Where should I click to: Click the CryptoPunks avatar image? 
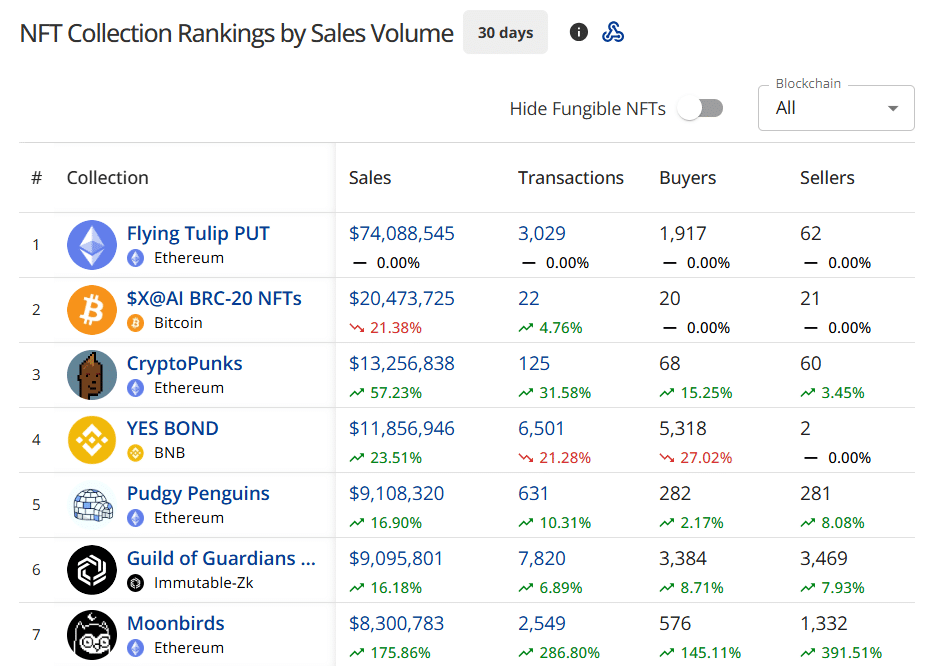click(x=92, y=375)
